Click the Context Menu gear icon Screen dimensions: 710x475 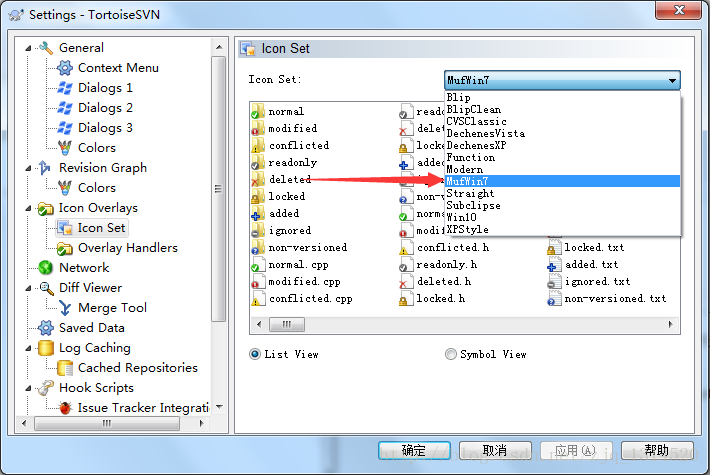point(65,68)
